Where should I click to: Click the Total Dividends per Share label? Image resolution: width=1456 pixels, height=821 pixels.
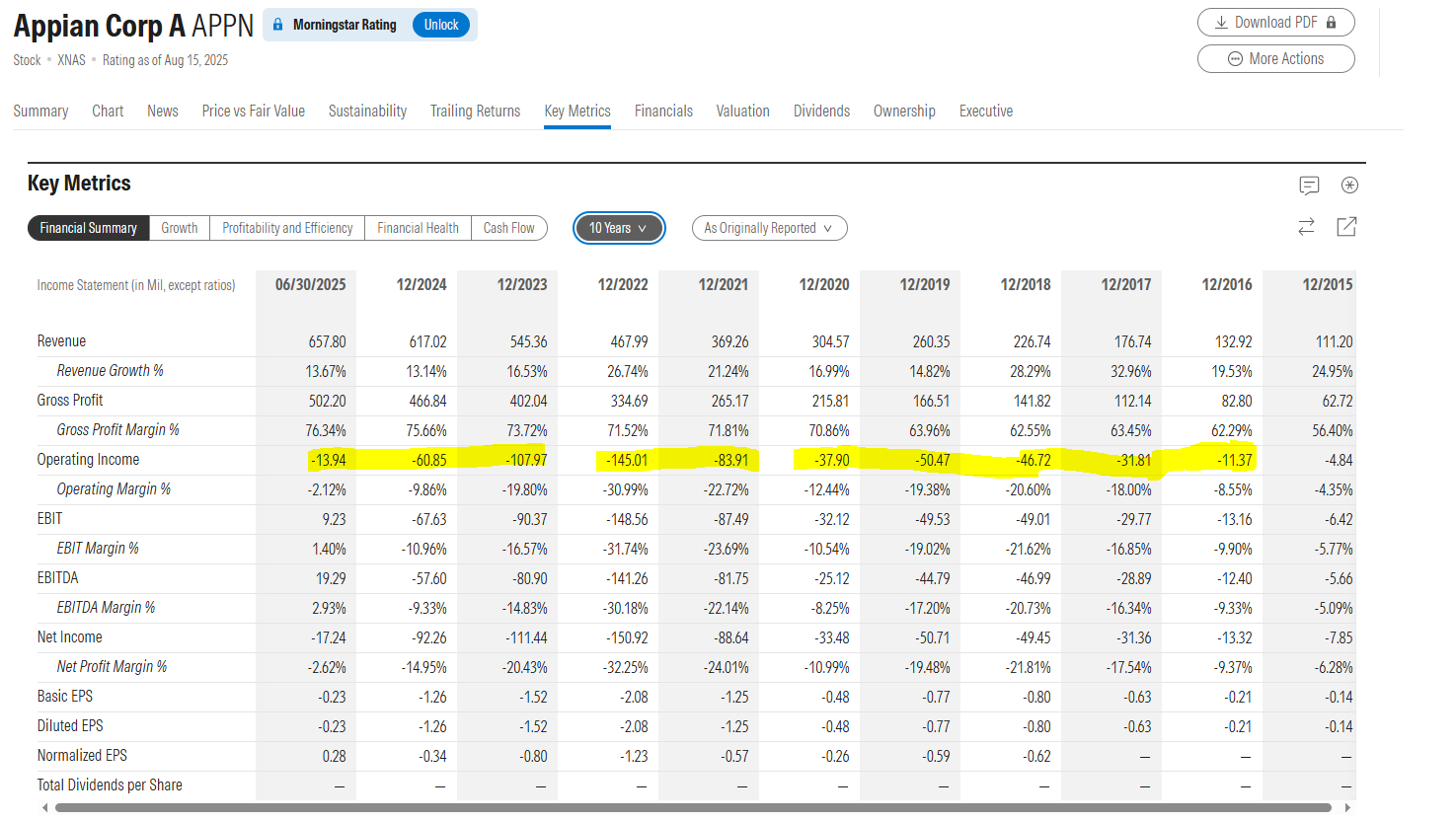pos(110,785)
